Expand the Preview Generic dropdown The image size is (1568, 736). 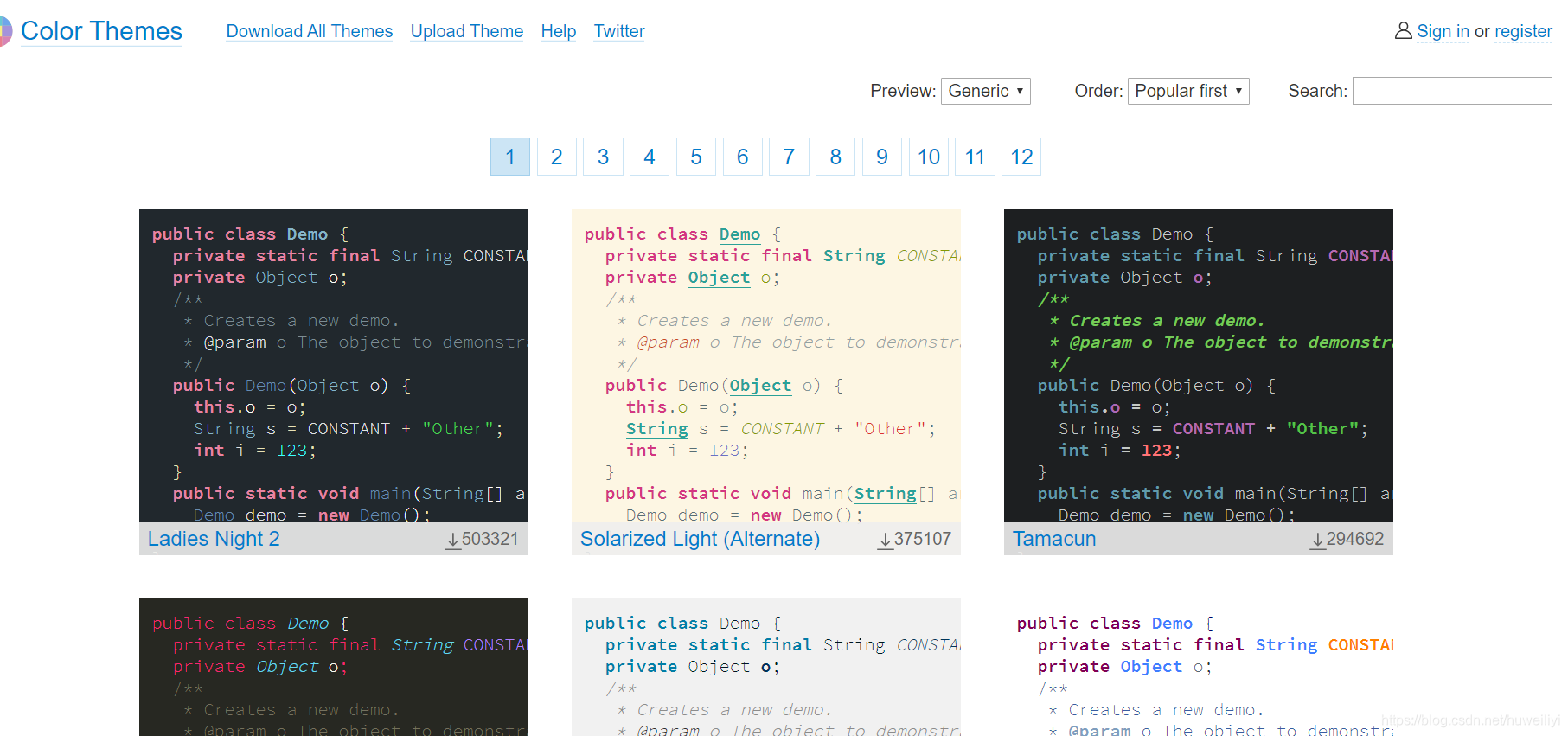coord(986,91)
